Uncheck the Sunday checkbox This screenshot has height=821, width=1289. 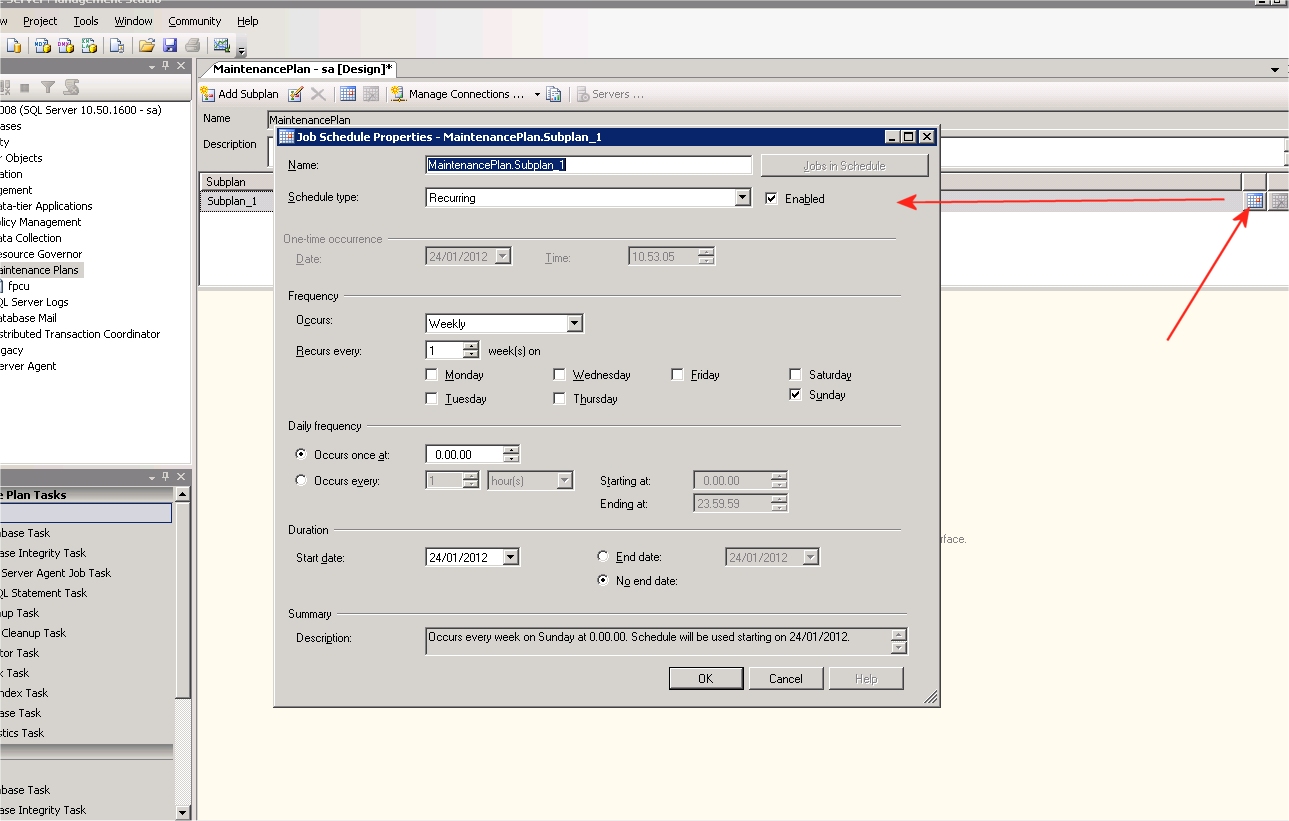pyautogui.click(x=796, y=395)
